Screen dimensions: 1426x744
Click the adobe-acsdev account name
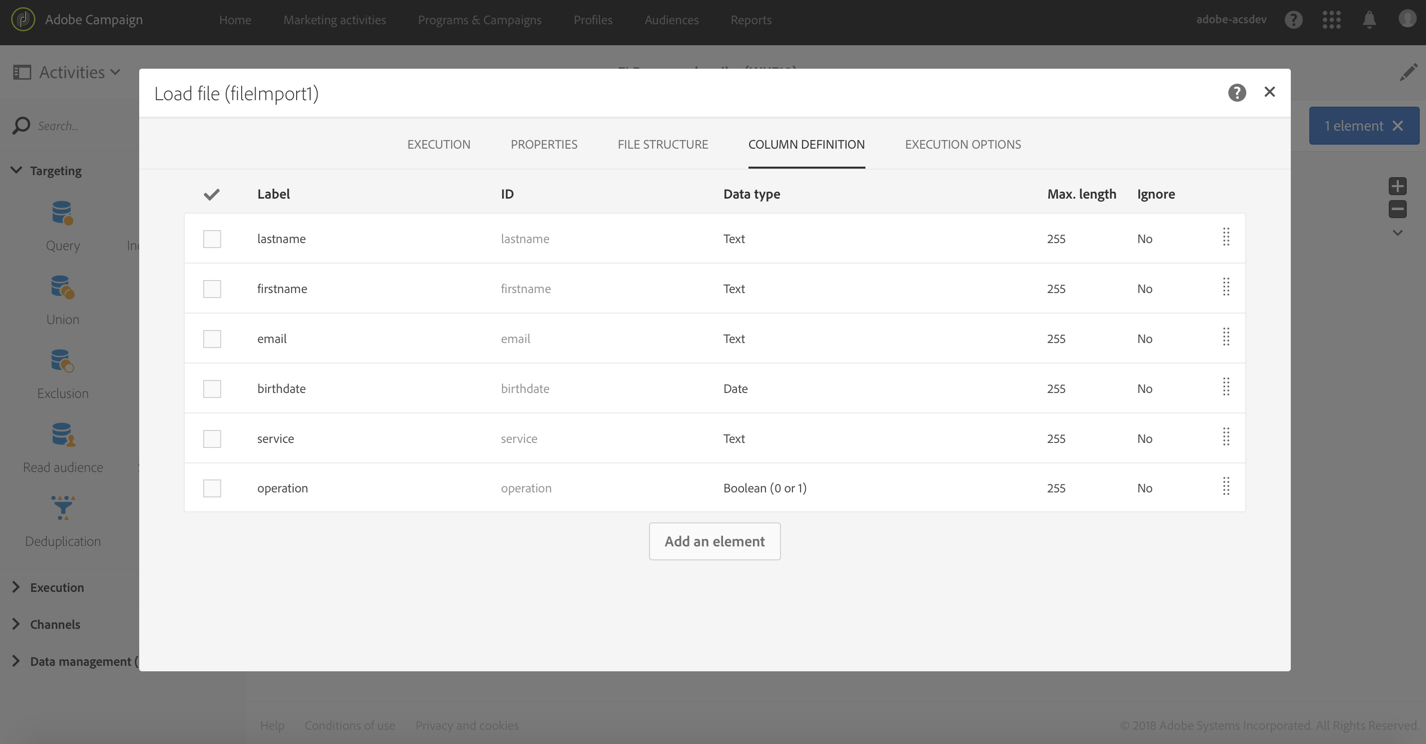pyautogui.click(x=1231, y=20)
